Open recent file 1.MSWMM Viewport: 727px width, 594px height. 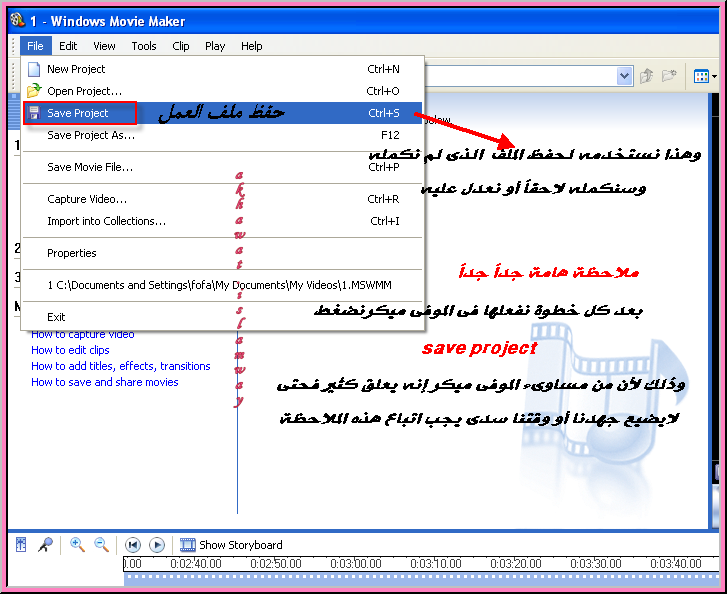[223, 285]
